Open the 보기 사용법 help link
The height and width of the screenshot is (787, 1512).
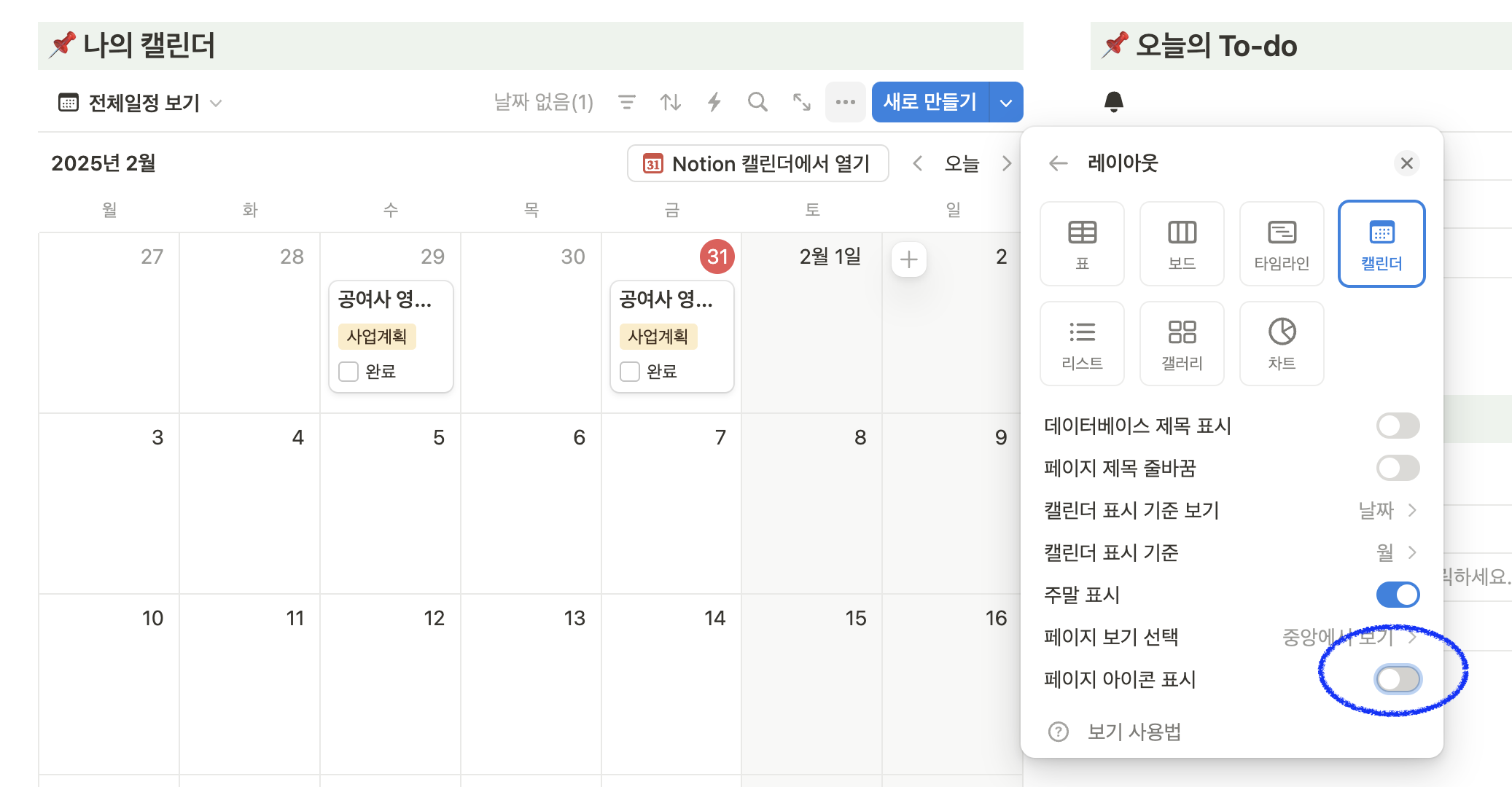coord(1135,732)
